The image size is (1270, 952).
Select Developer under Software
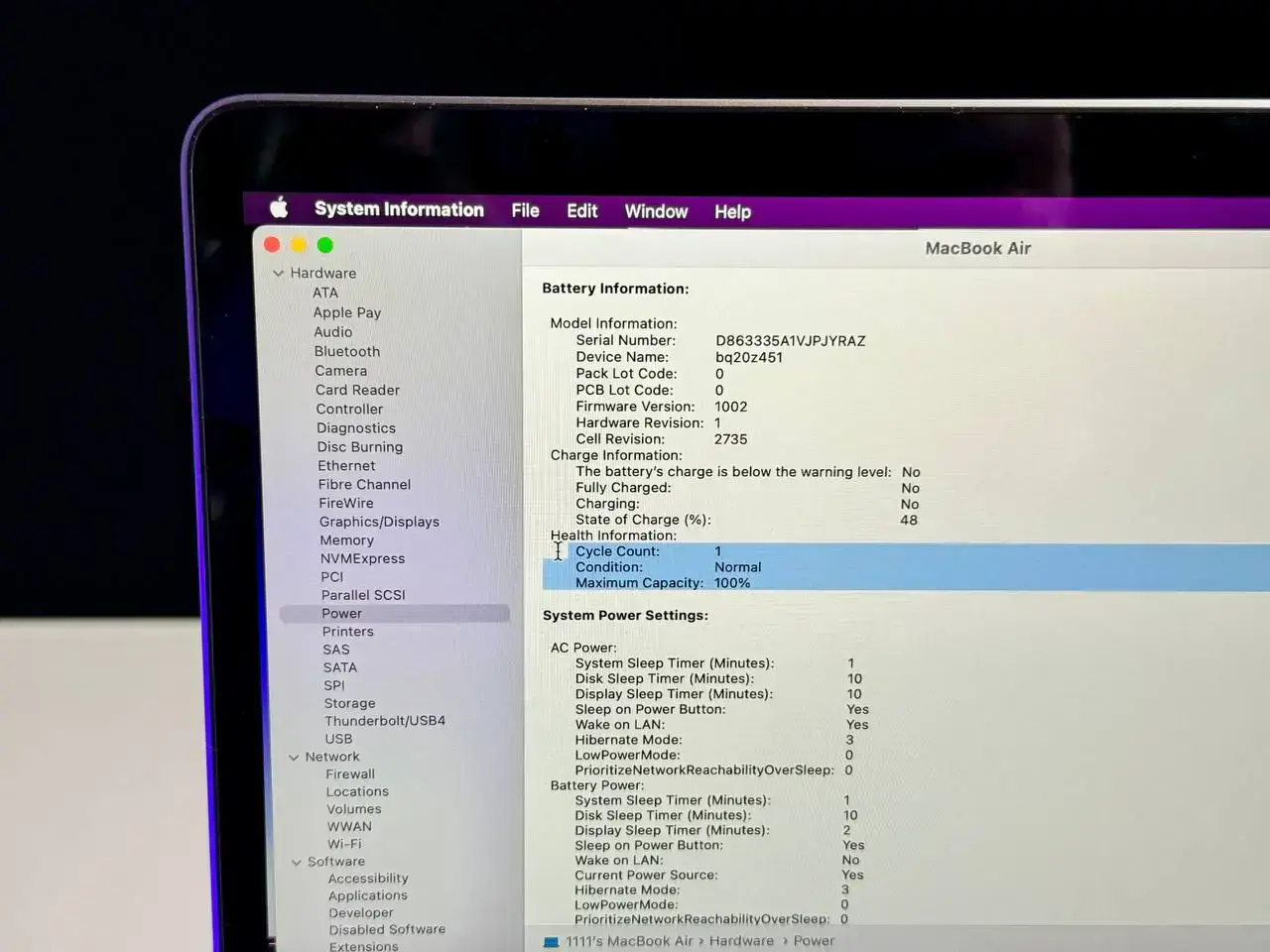click(361, 913)
